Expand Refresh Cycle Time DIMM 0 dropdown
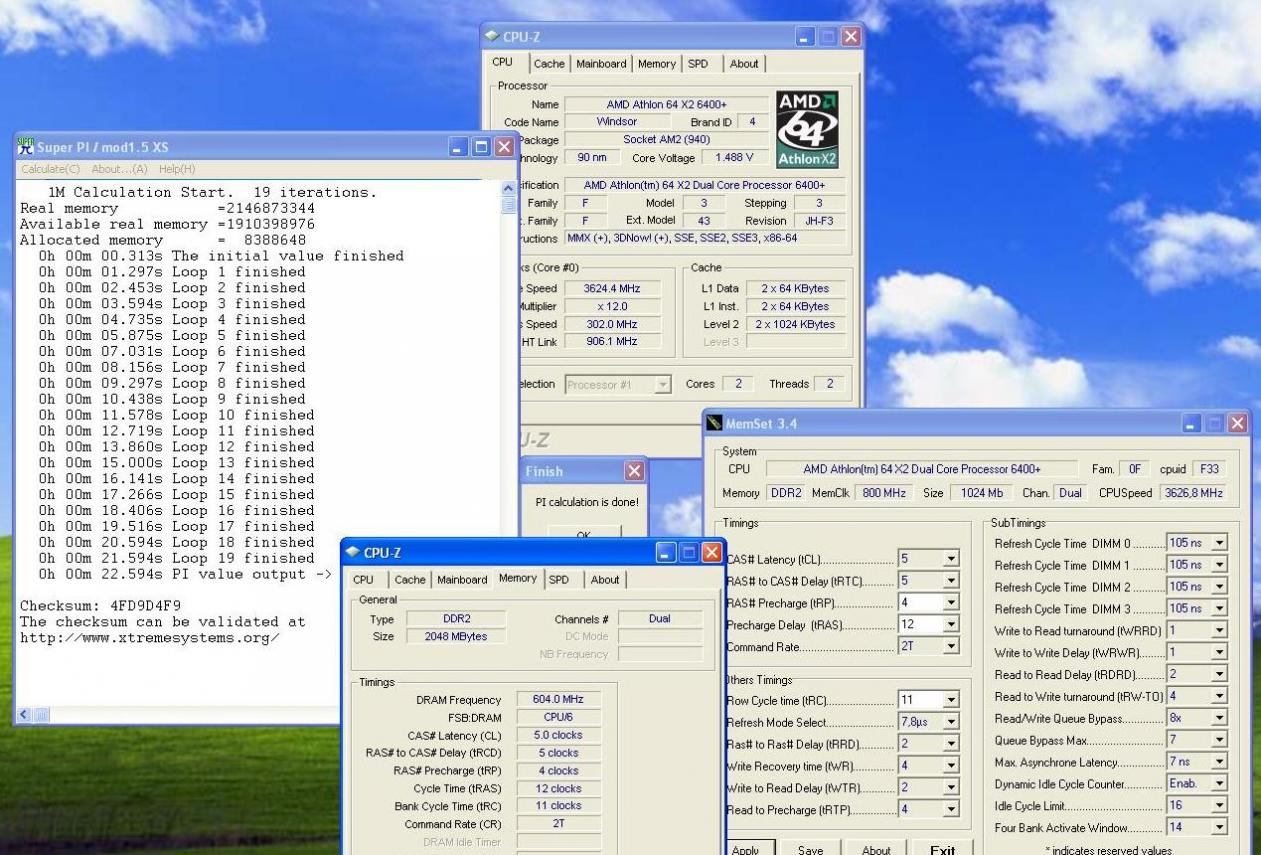Screen dimensions: 1261x855 click(x=1219, y=543)
